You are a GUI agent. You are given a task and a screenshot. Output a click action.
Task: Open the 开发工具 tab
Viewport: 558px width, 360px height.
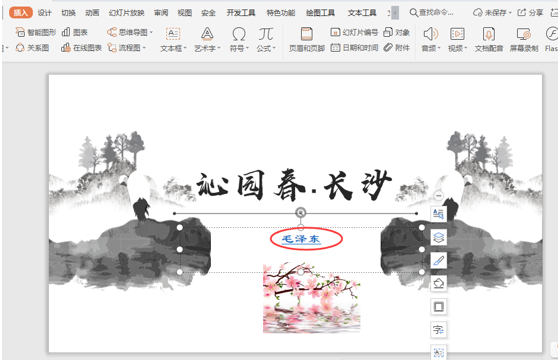click(x=241, y=13)
